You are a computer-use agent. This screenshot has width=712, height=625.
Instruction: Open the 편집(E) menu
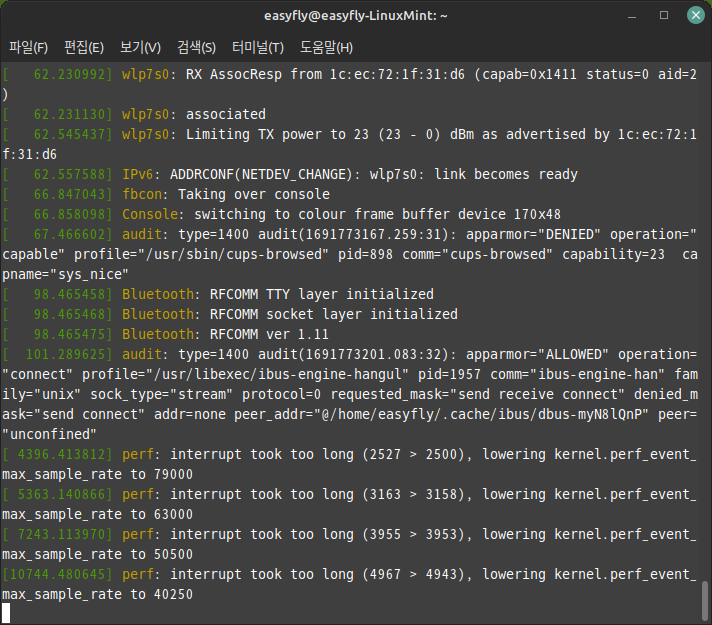pyautogui.click(x=84, y=47)
